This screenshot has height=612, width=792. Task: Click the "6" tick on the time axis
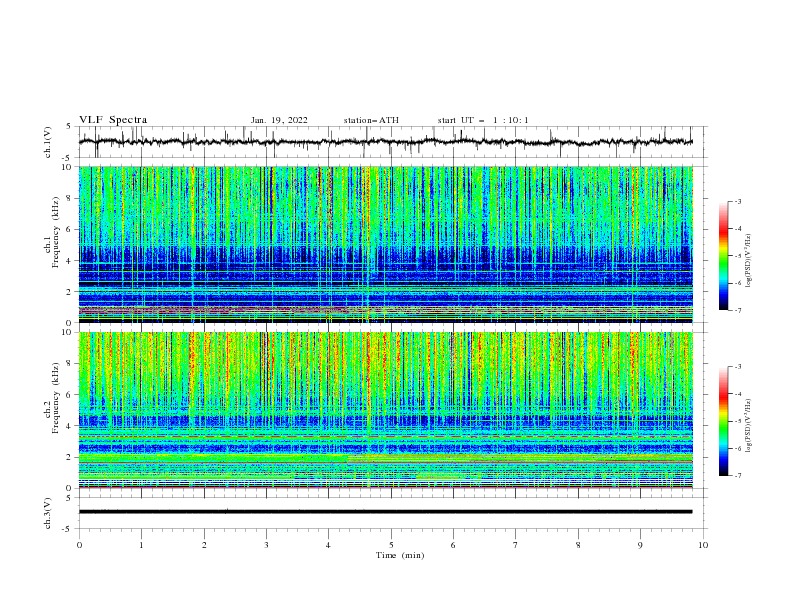pos(453,545)
